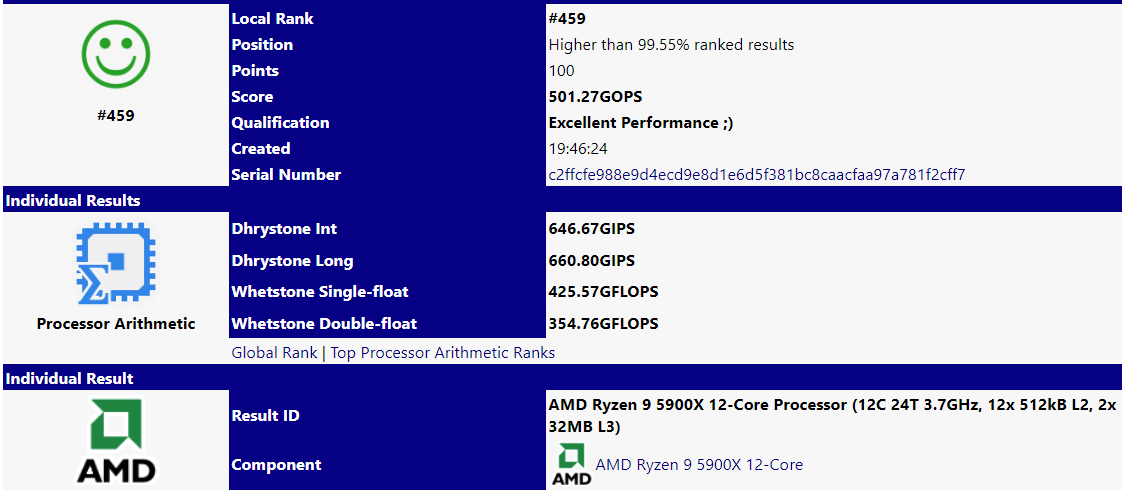This screenshot has height=490, width=1122.
Task: Click the Excellent Performance qualification text
Action: pyautogui.click(x=641, y=122)
